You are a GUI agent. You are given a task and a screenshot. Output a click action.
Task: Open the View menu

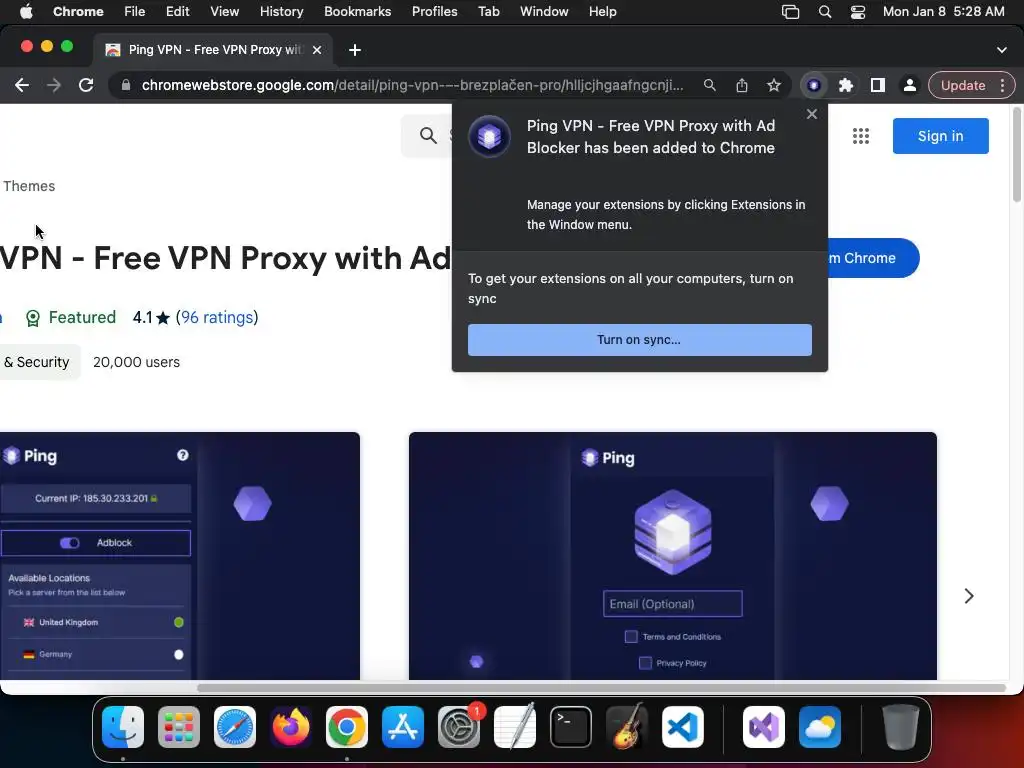224,12
